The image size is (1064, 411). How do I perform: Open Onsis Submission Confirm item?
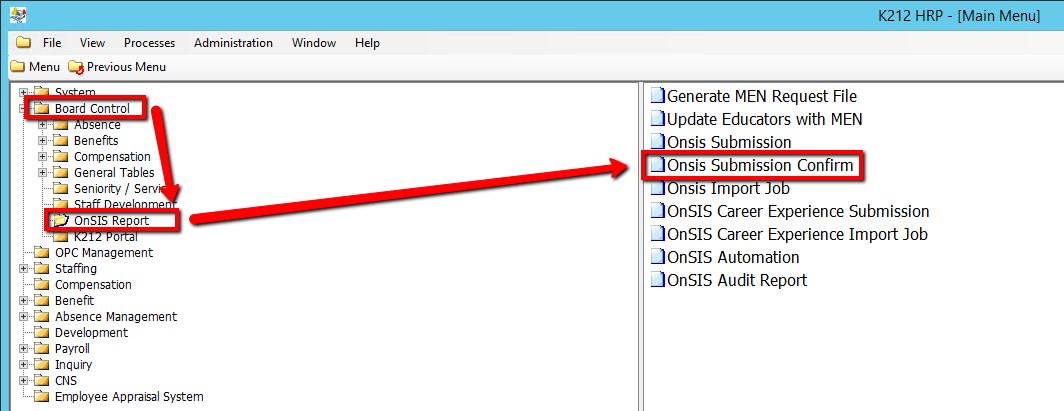(760, 166)
